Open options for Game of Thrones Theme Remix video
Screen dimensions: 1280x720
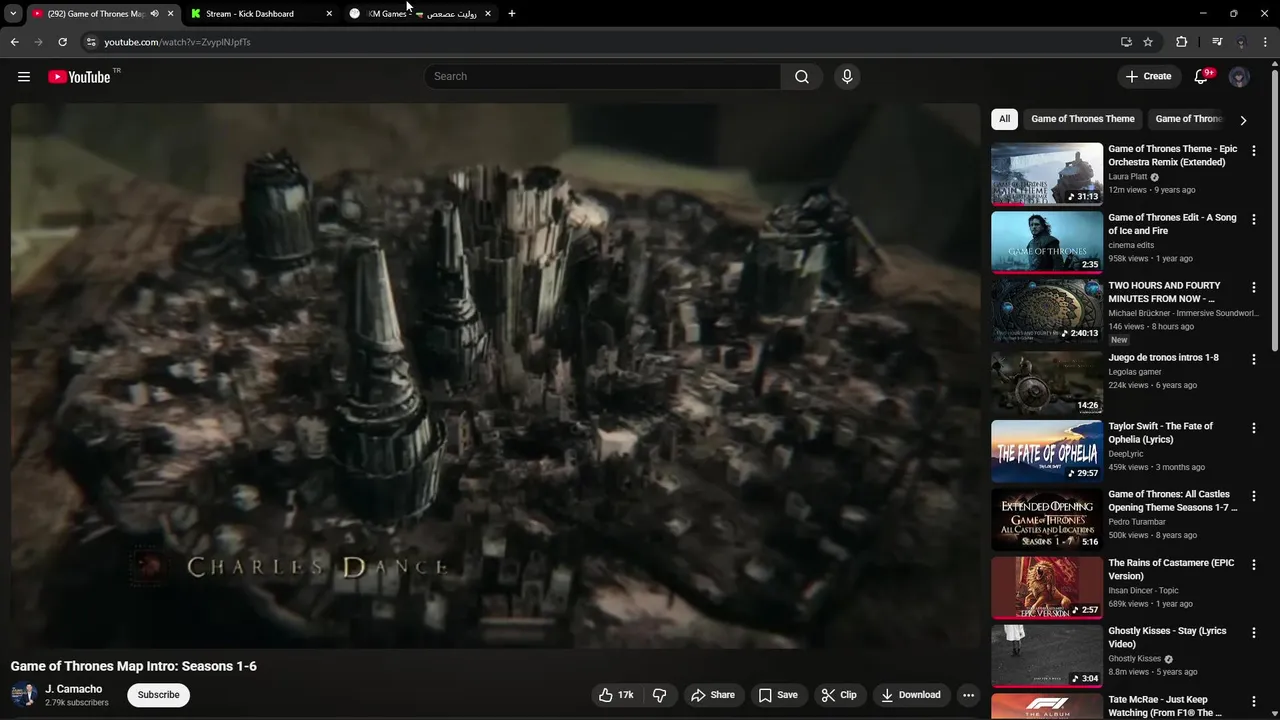click(x=1254, y=150)
